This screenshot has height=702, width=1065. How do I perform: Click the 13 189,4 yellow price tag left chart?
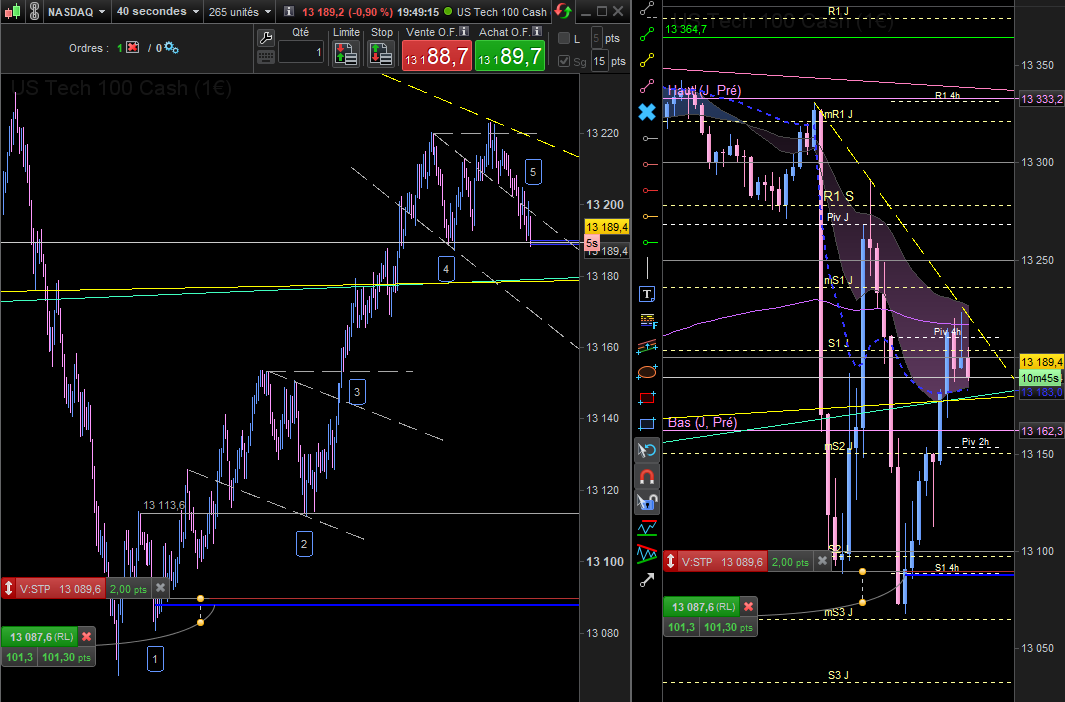[x=607, y=227]
